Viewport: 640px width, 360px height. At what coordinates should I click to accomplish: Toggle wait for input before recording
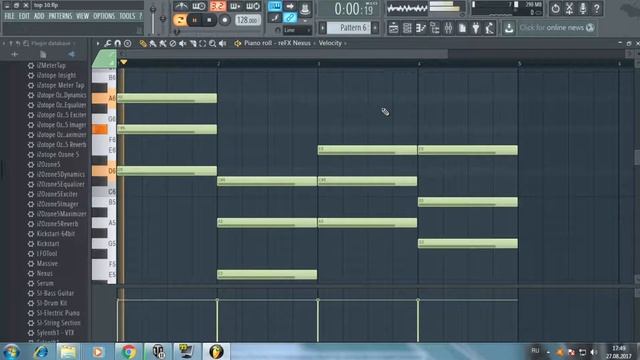pos(199,6)
